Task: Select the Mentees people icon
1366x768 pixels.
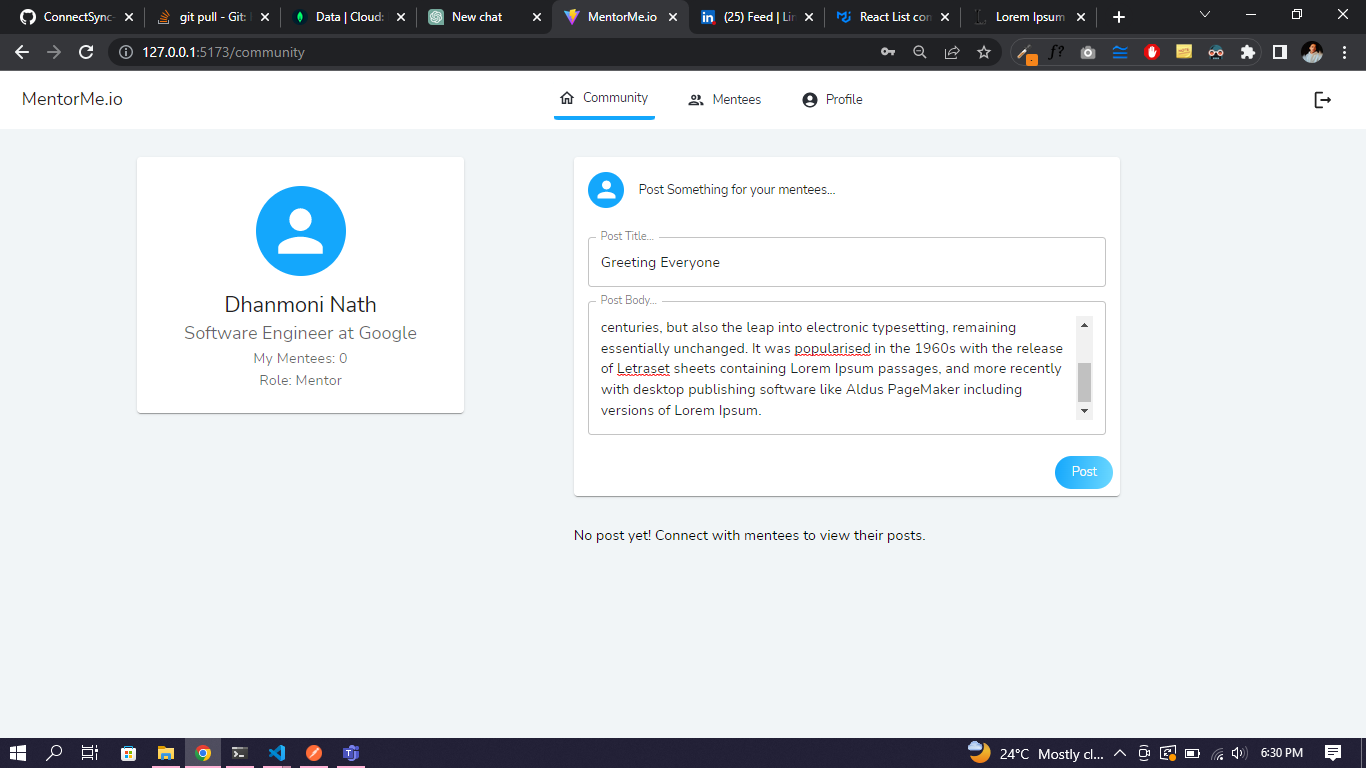Action: pos(696,99)
